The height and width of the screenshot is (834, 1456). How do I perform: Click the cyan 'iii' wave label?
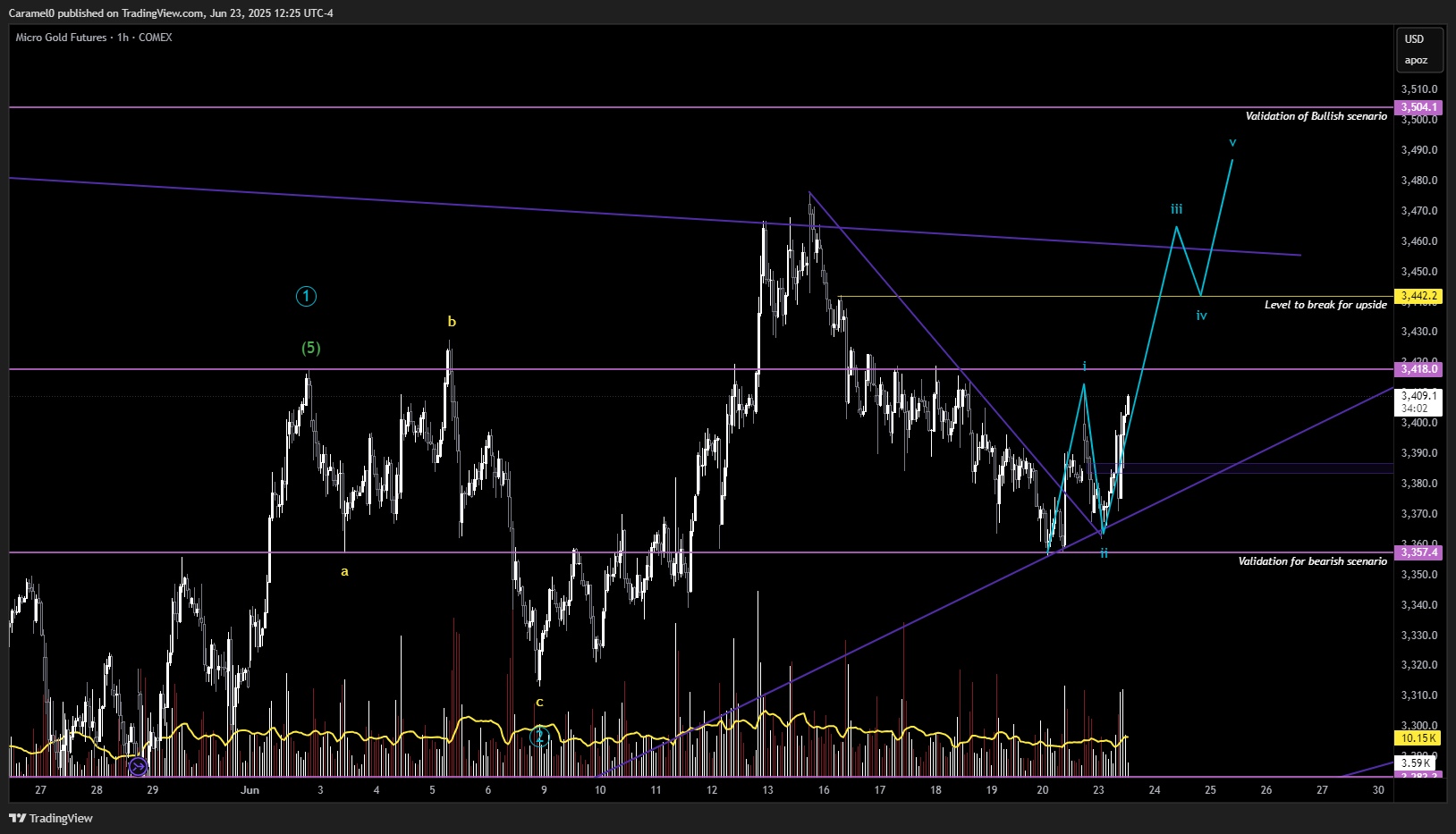click(1177, 209)
